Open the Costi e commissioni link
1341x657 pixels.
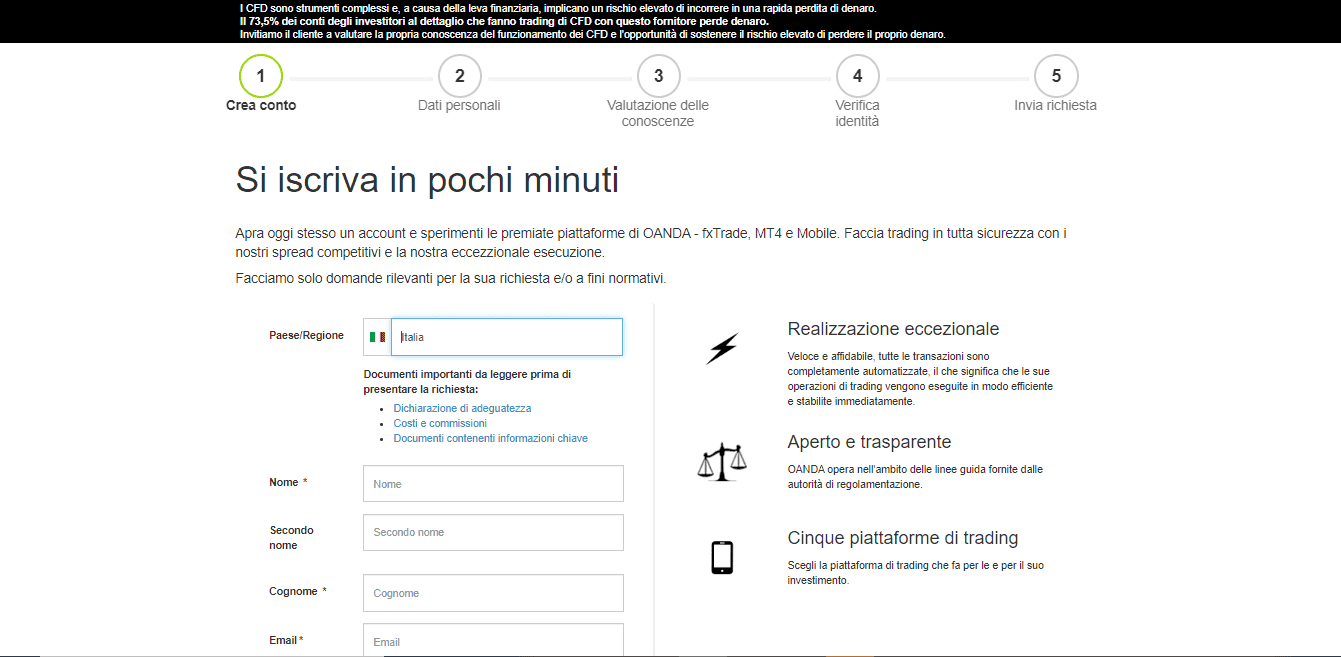click(x=438, y=423)
